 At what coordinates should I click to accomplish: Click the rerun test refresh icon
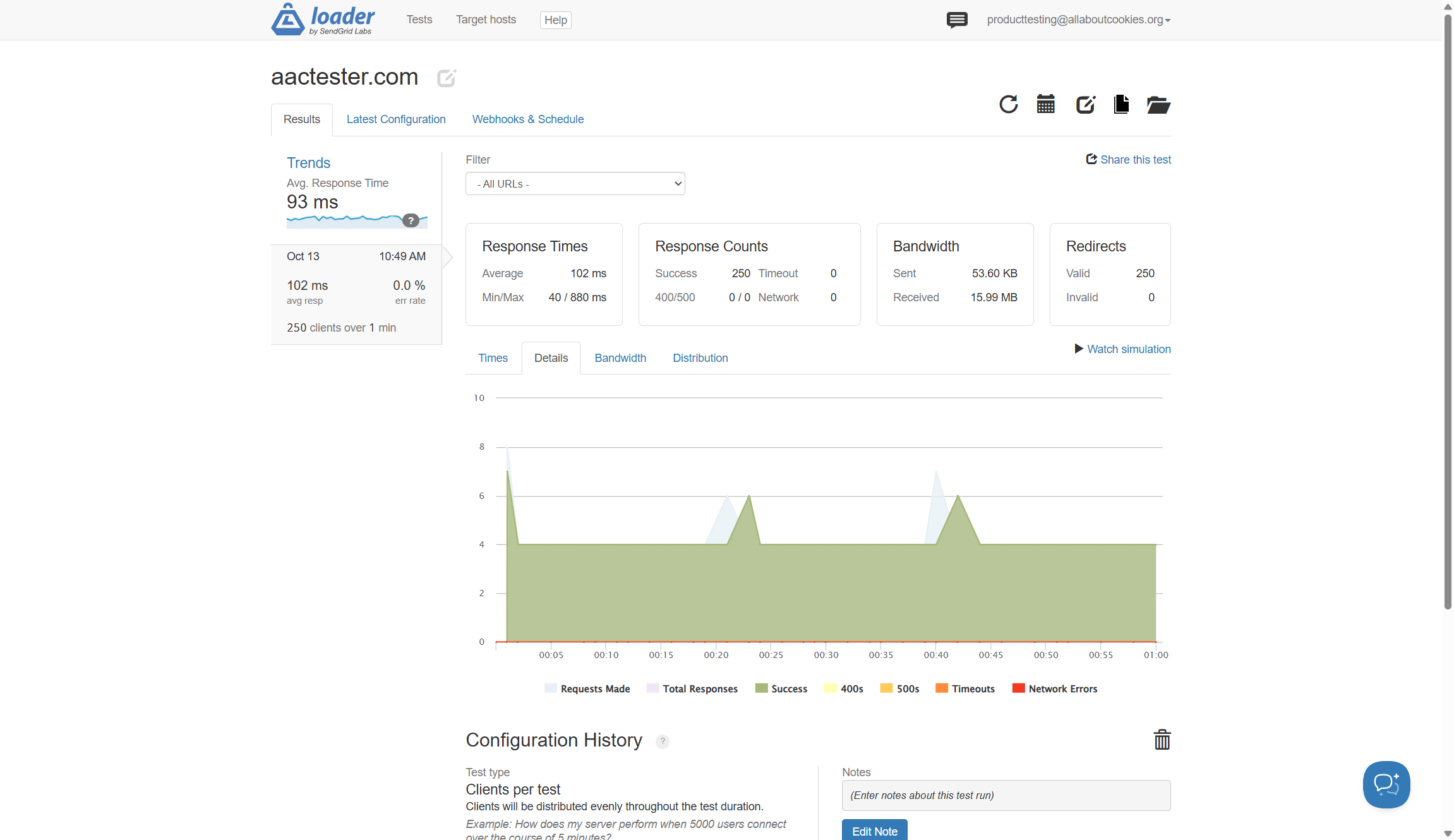[x=1008, y=104]
